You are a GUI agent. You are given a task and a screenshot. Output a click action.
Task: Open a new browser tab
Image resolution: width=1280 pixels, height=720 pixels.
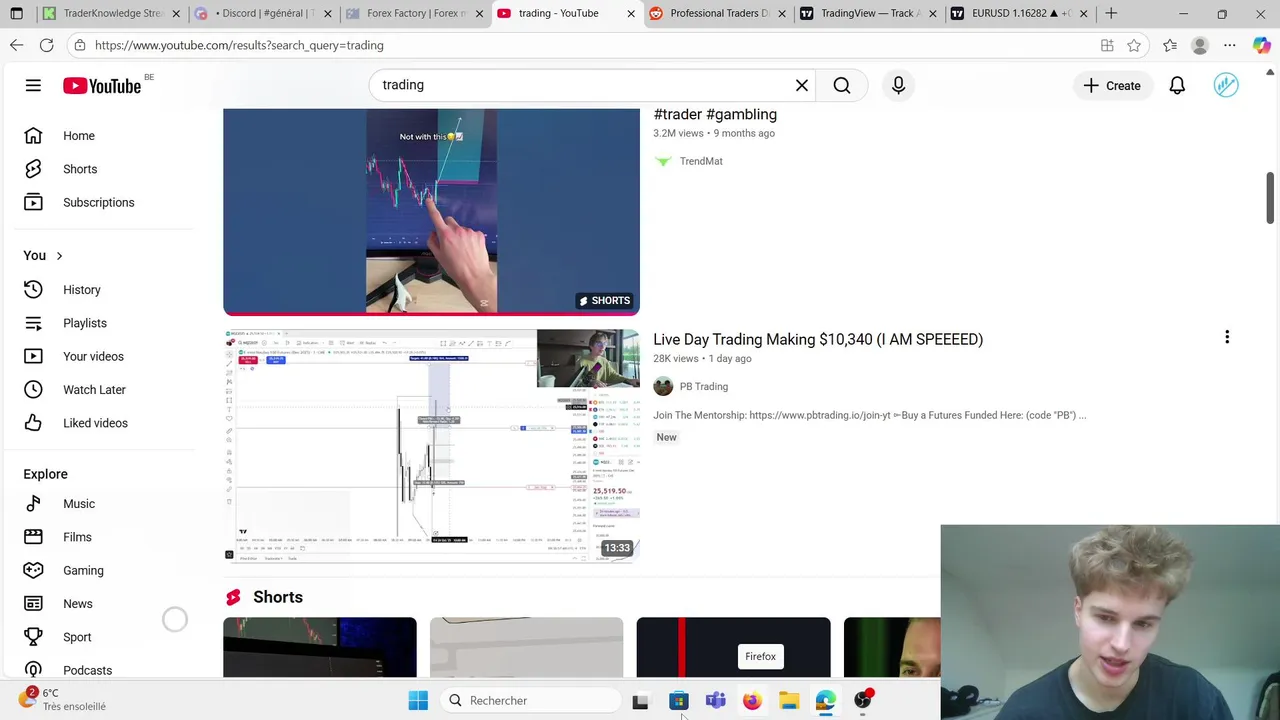pyautogui.click(x=1111, y=14)
